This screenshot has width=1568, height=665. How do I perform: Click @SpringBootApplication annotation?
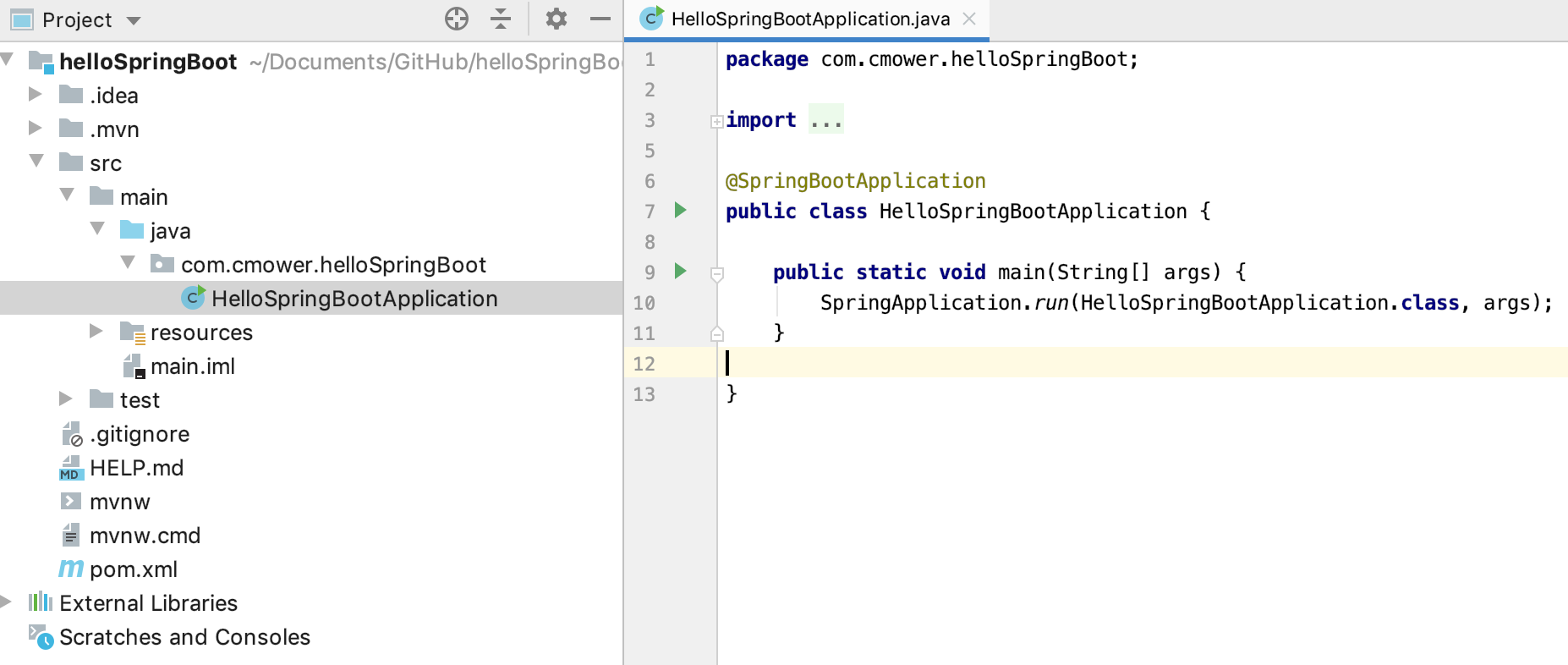click(x=856, y=180)
